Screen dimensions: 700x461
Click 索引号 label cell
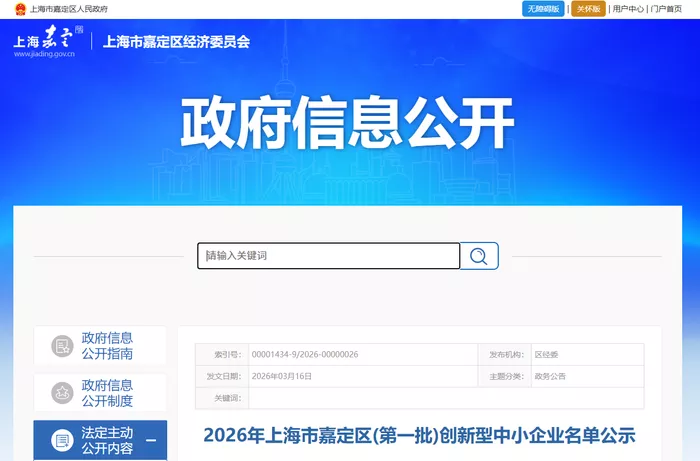222,355
